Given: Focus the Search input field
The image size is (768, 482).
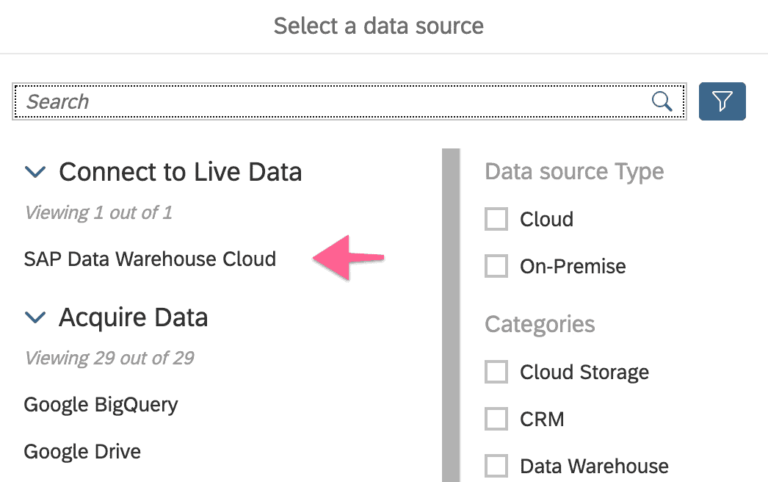Looking at the screenshot, I should click(x=330, y=101).
